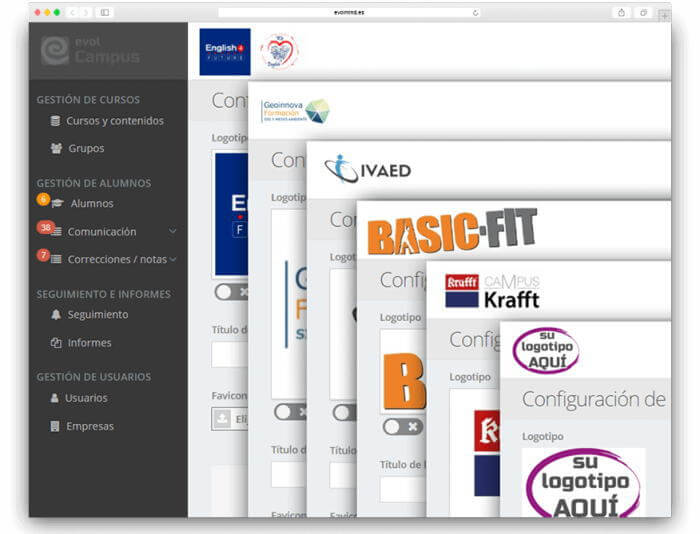The width and height of the screenshot is (700, 534).
Task: Click the Safari address bar
Action: [348, 12]
